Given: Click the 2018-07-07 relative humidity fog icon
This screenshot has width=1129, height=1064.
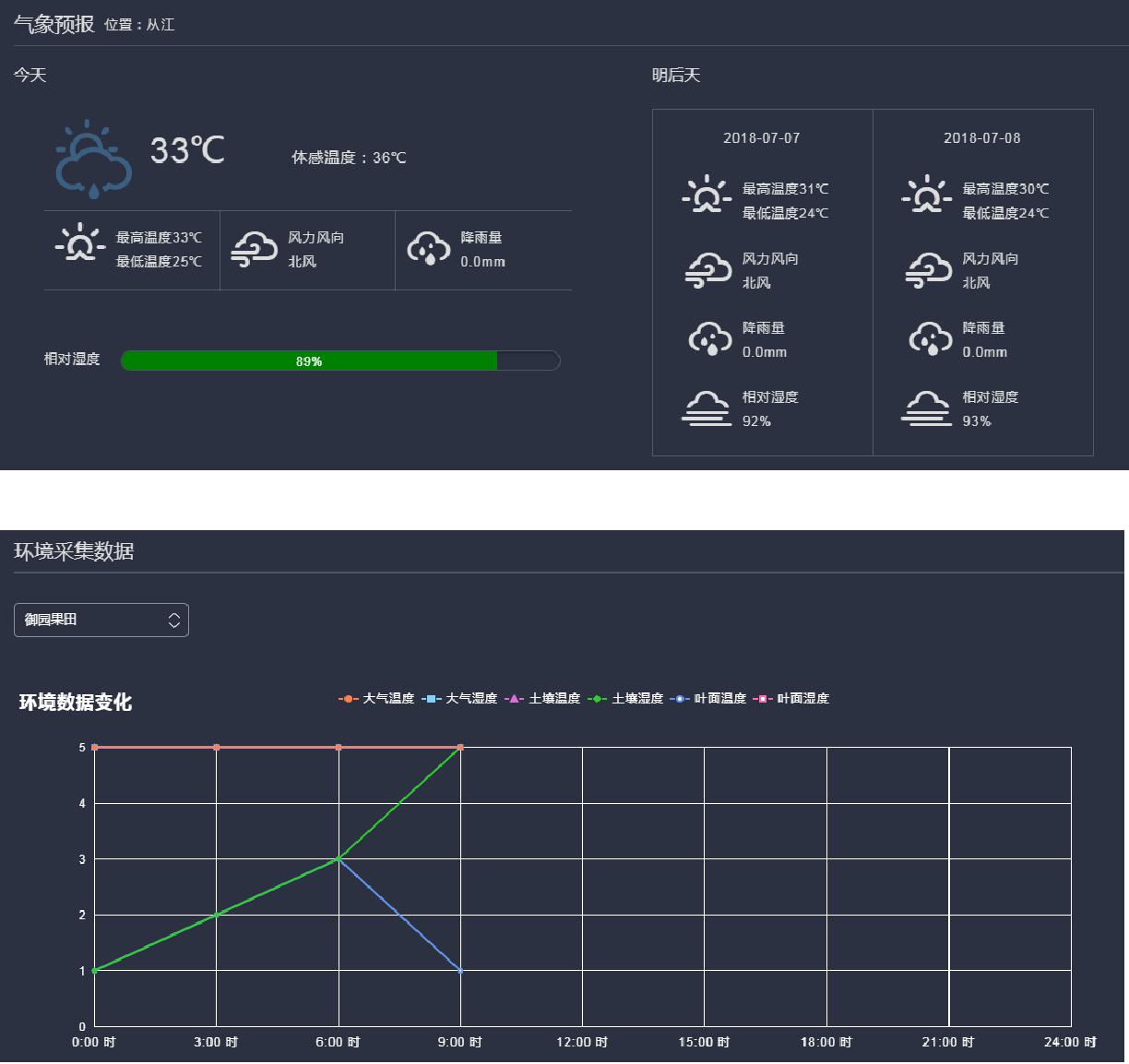Looking at the screenshot, I should (x=707, y=408).
